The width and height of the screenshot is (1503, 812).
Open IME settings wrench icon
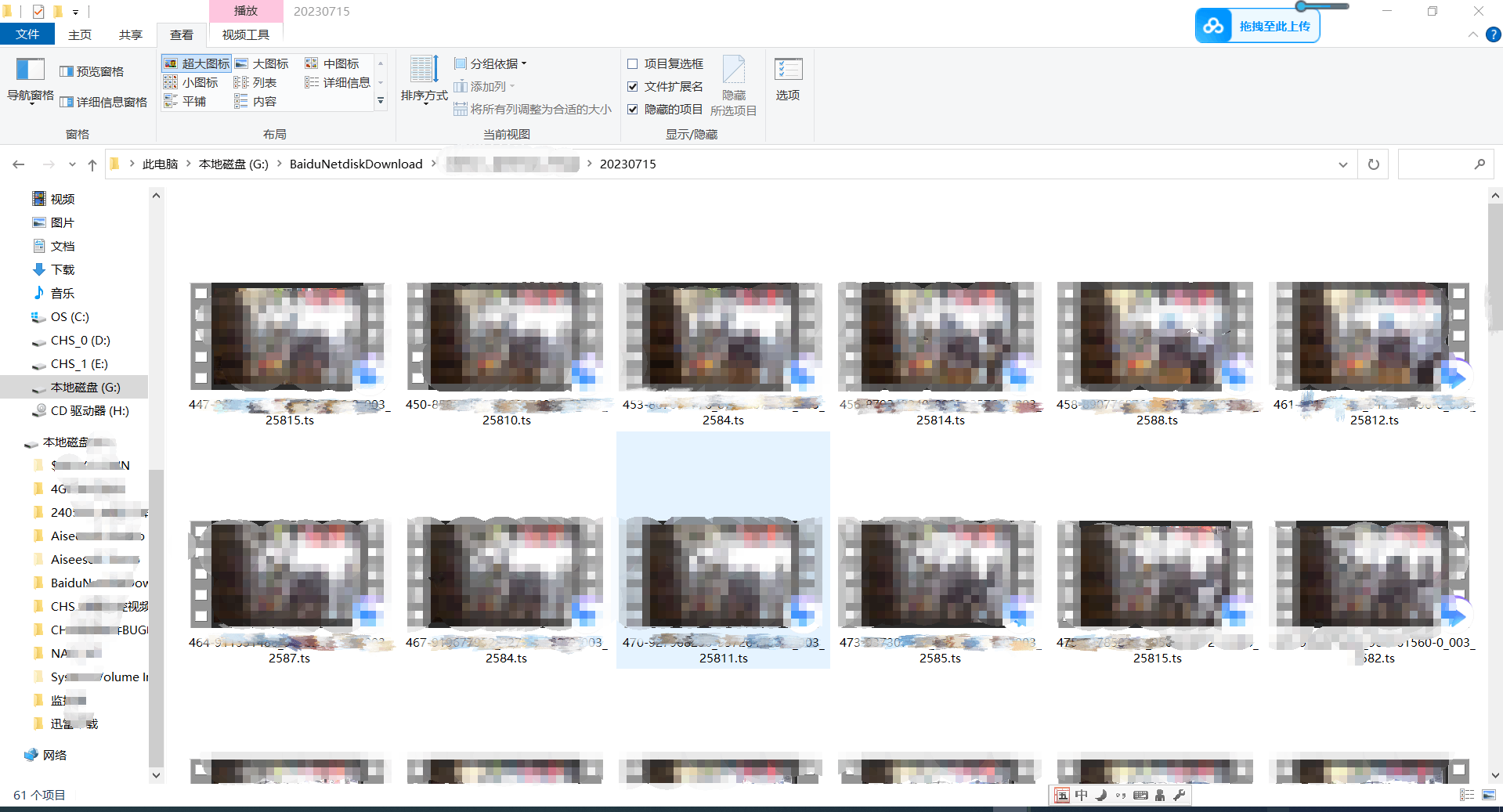(1180, 795)
